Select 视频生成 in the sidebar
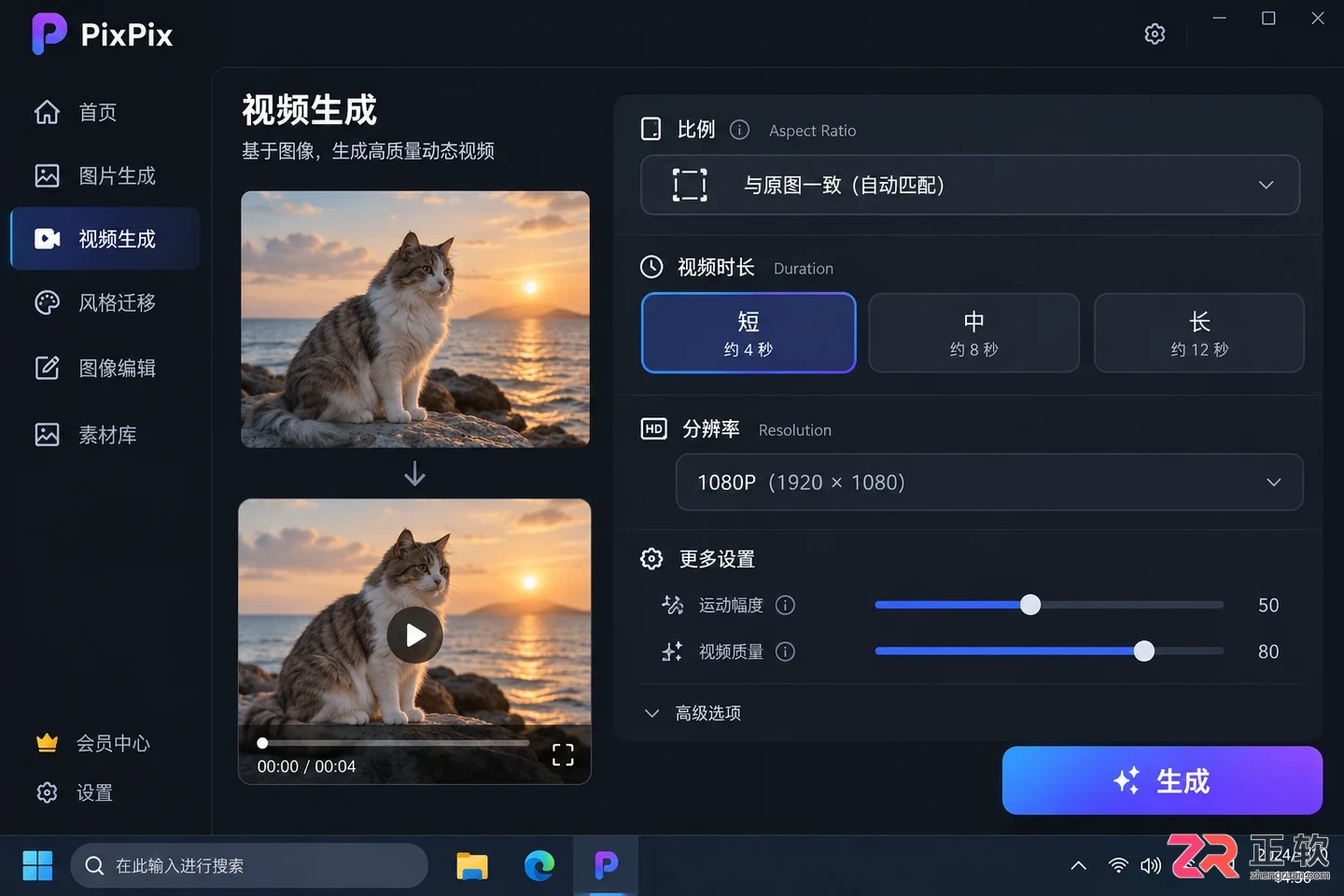 [105, 239]
